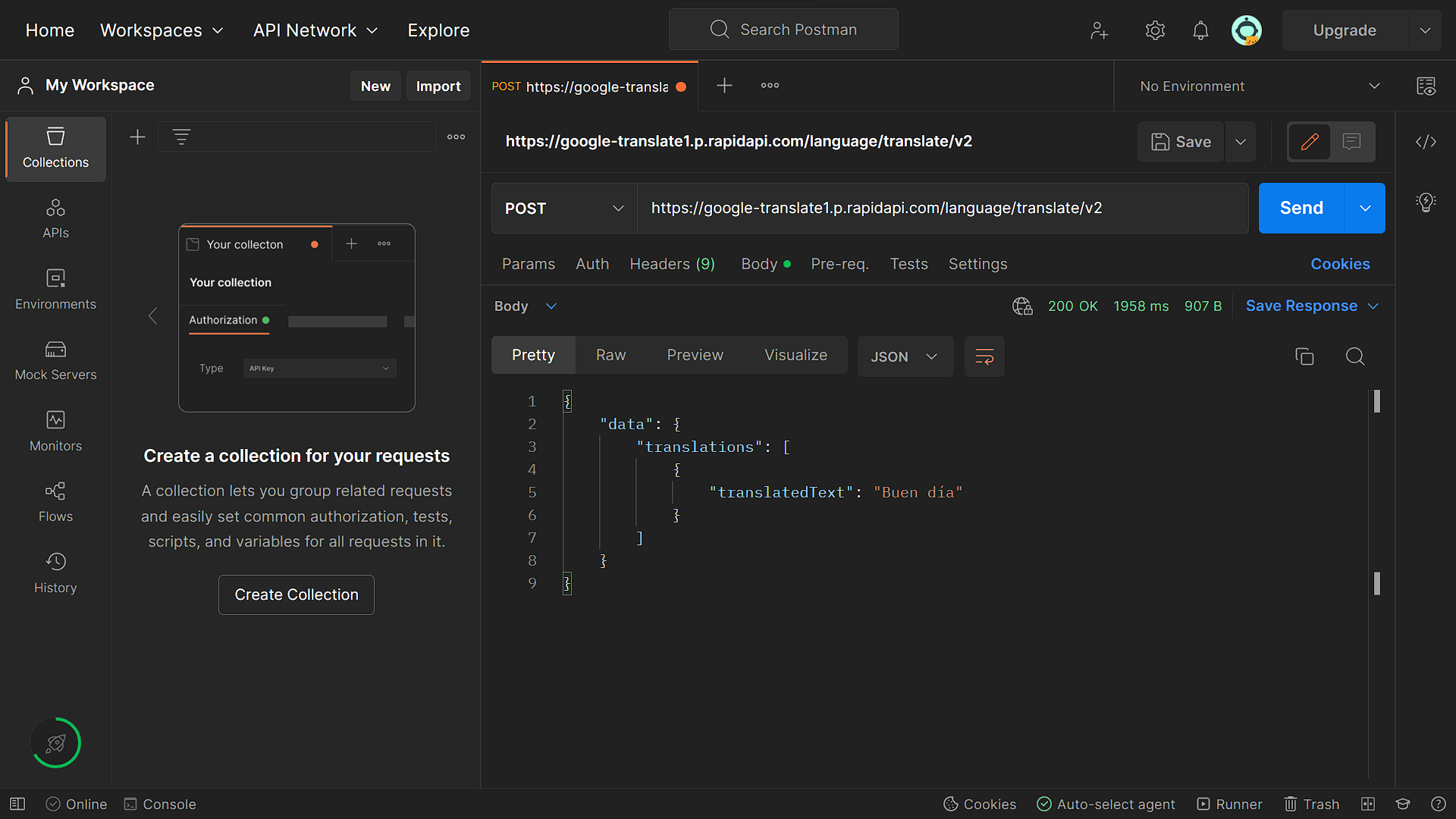Click the Search Postman field

(x=783, y=30)
